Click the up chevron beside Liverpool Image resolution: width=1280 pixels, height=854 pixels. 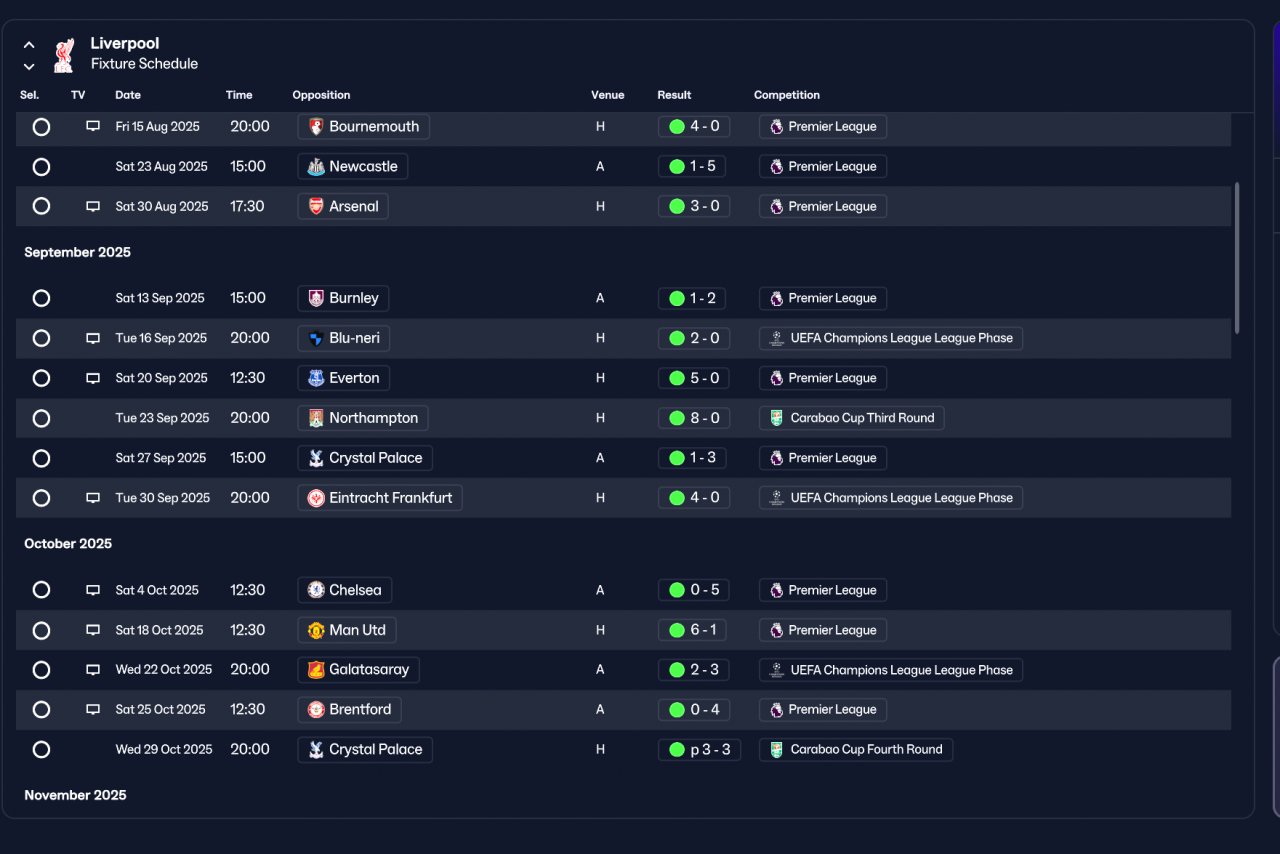click(29, 45)
